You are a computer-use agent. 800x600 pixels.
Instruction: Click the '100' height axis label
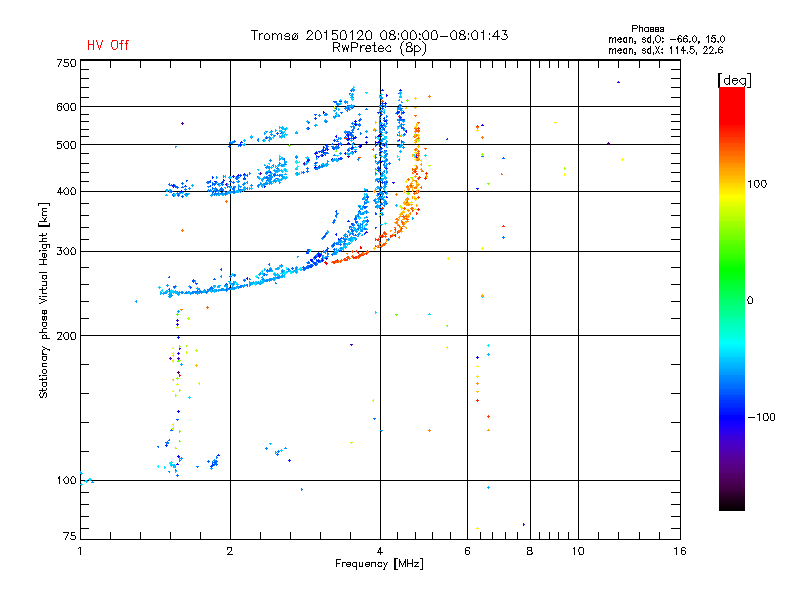point(66,481)
